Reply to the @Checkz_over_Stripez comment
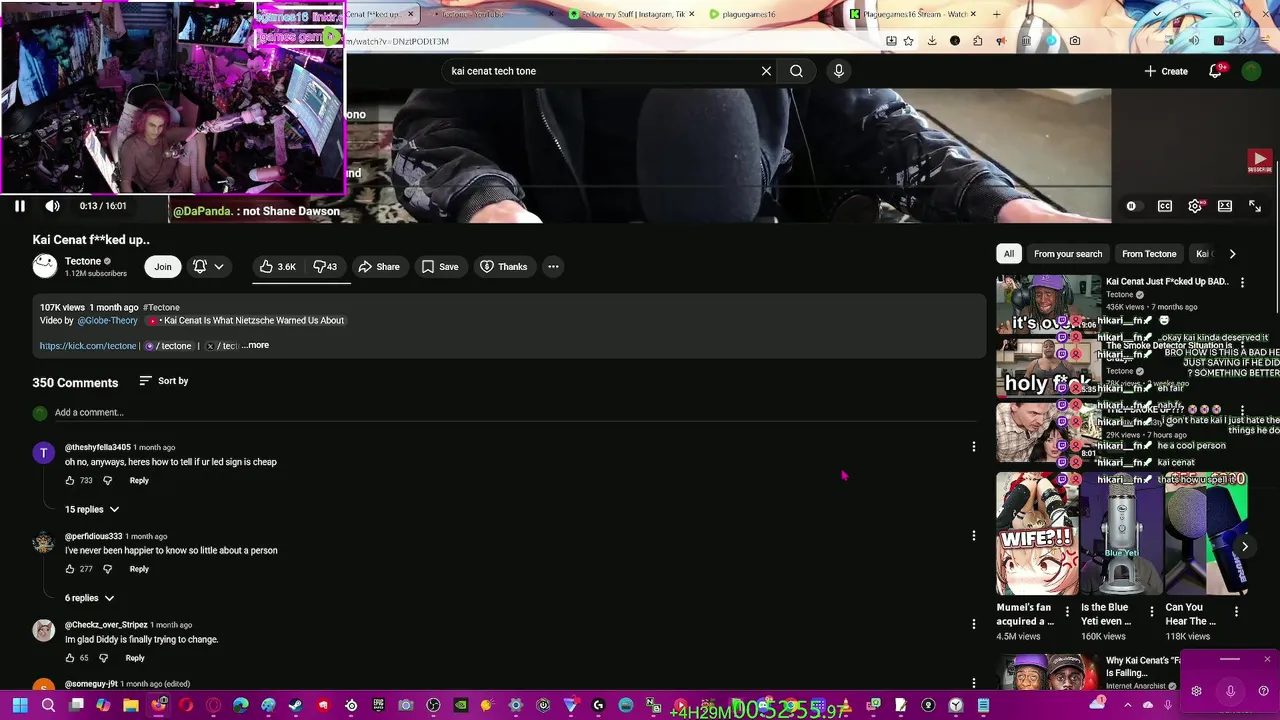 pos(135,658)
